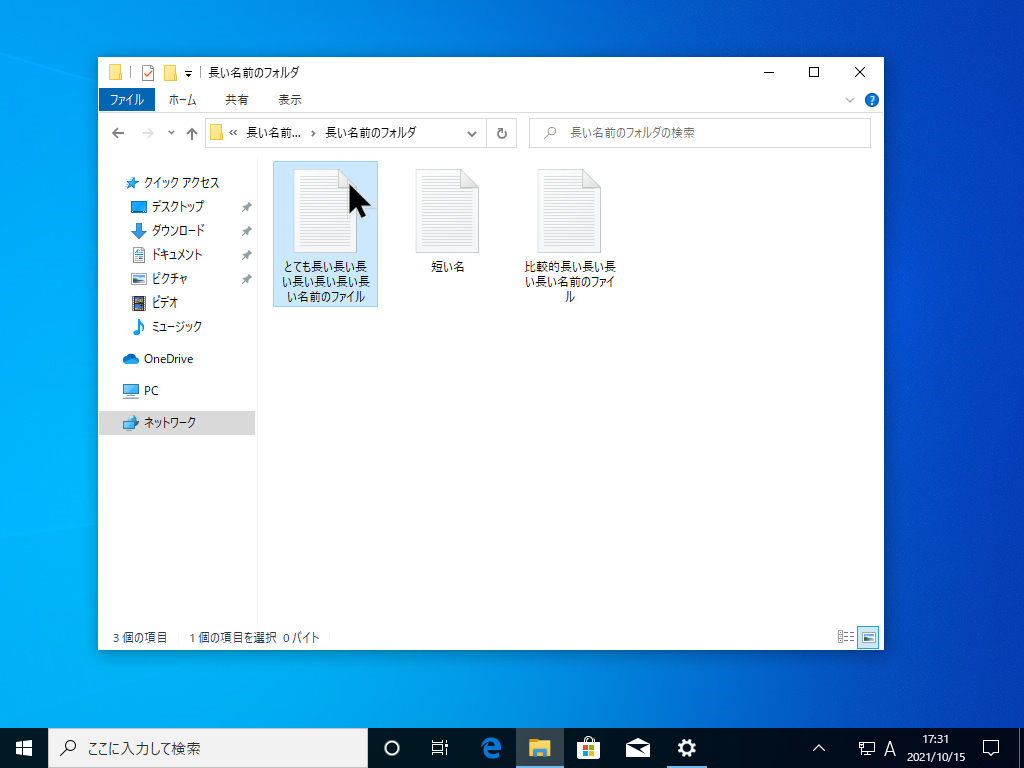
Task: Open the Action Center notifications icon
Action: click(991, 748)
